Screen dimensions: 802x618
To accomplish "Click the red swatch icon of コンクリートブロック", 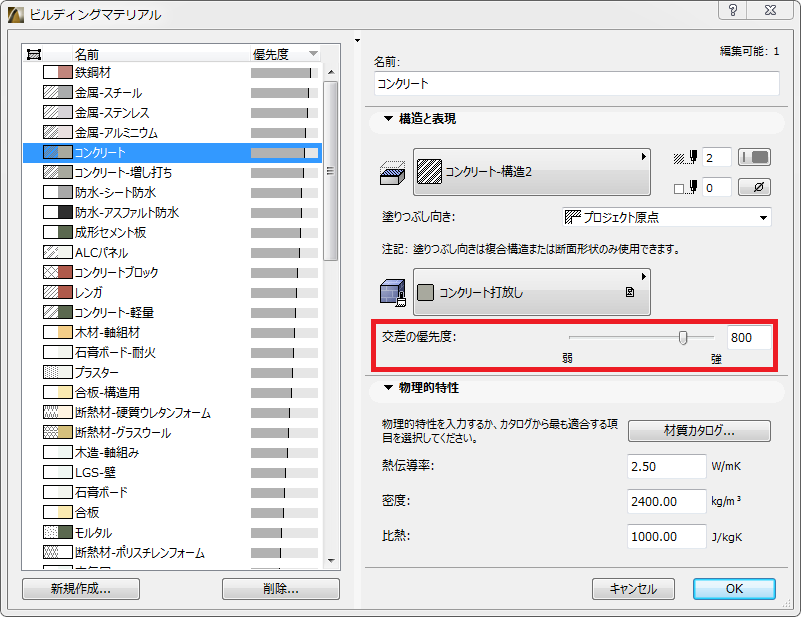I will (65, 272).
